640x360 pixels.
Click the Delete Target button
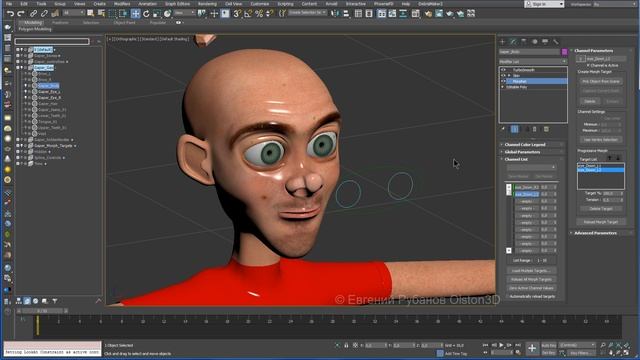(600, 209)
